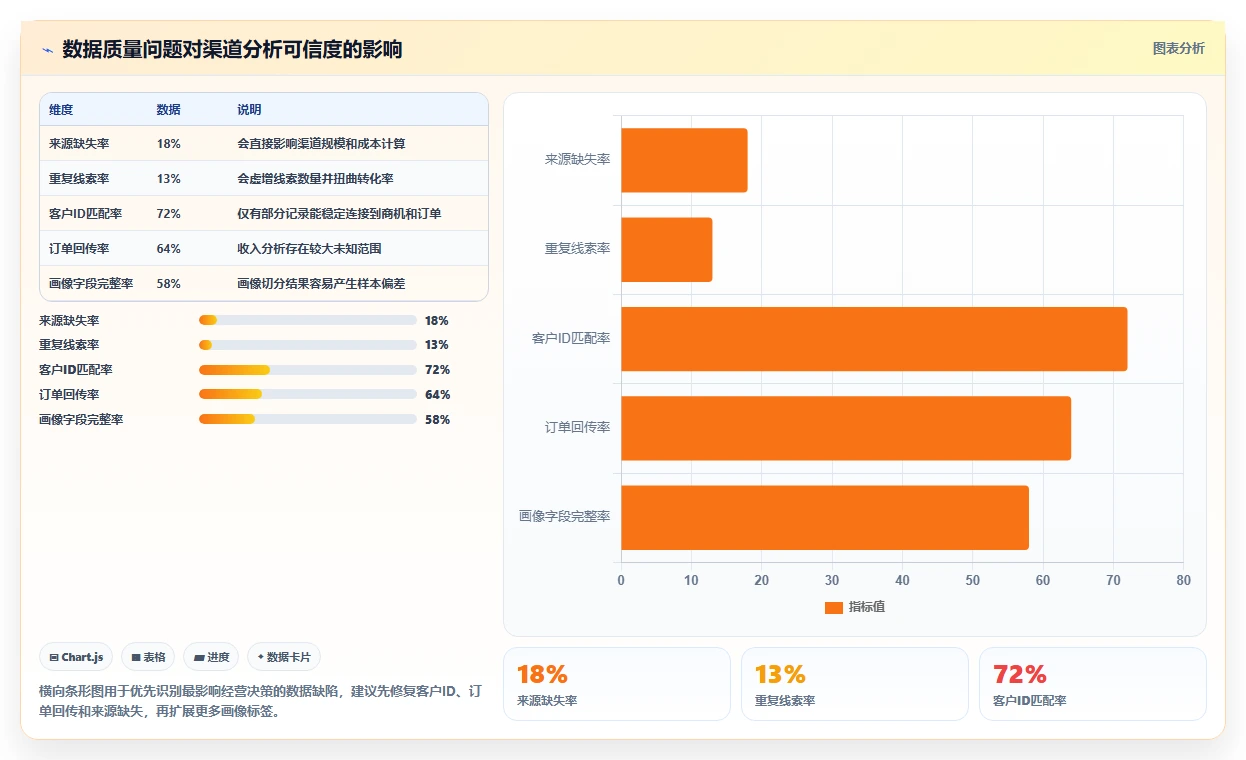The image size is (1246, 760).
Task: Click the 13% 重复线索率 data card
Action: tap(855, 684)
